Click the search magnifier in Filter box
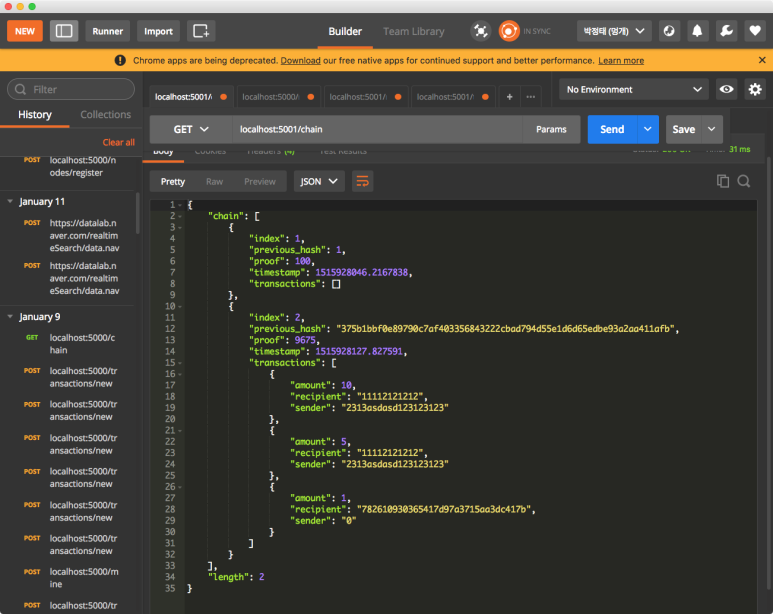 pyautogui.click(x=20, y=89)
